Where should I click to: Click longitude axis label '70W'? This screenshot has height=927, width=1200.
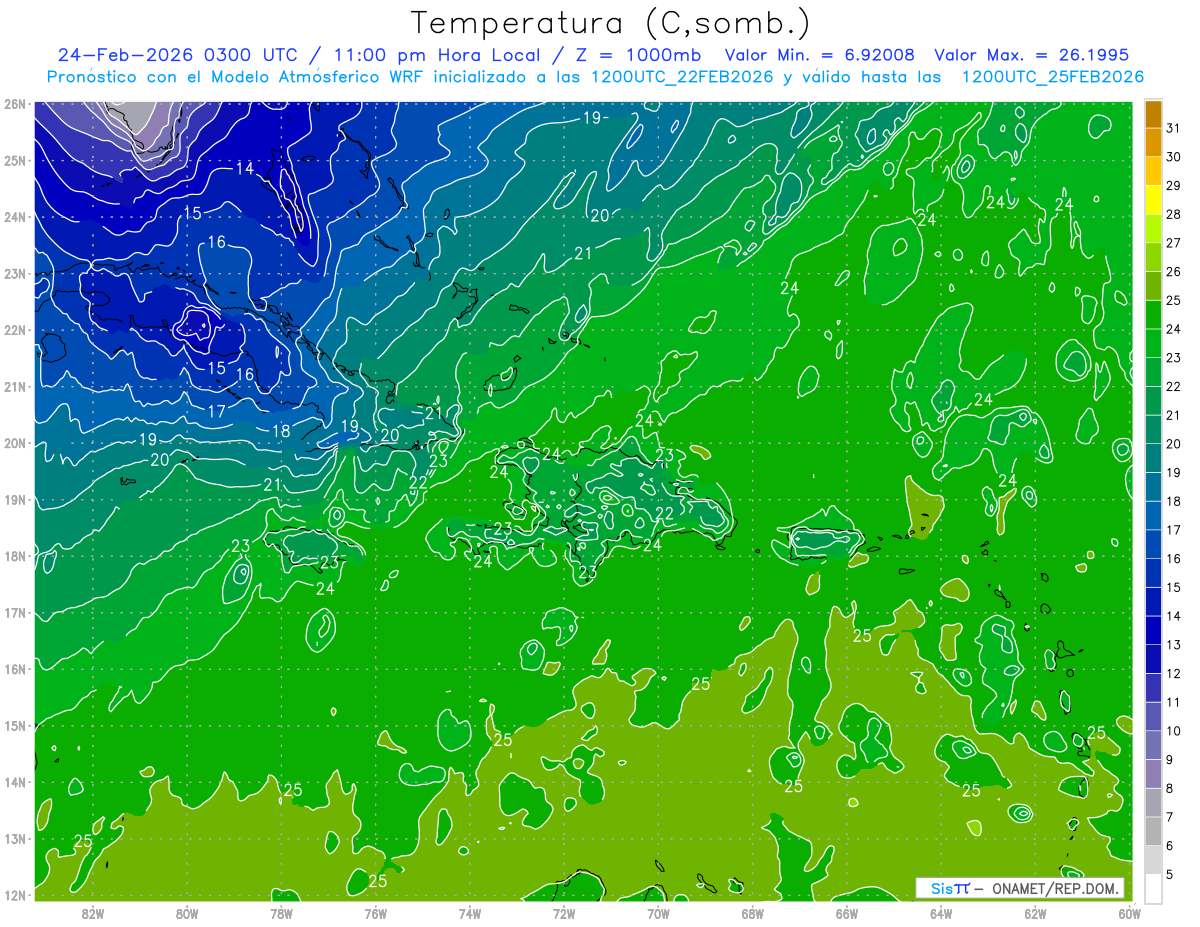(658, 913)
